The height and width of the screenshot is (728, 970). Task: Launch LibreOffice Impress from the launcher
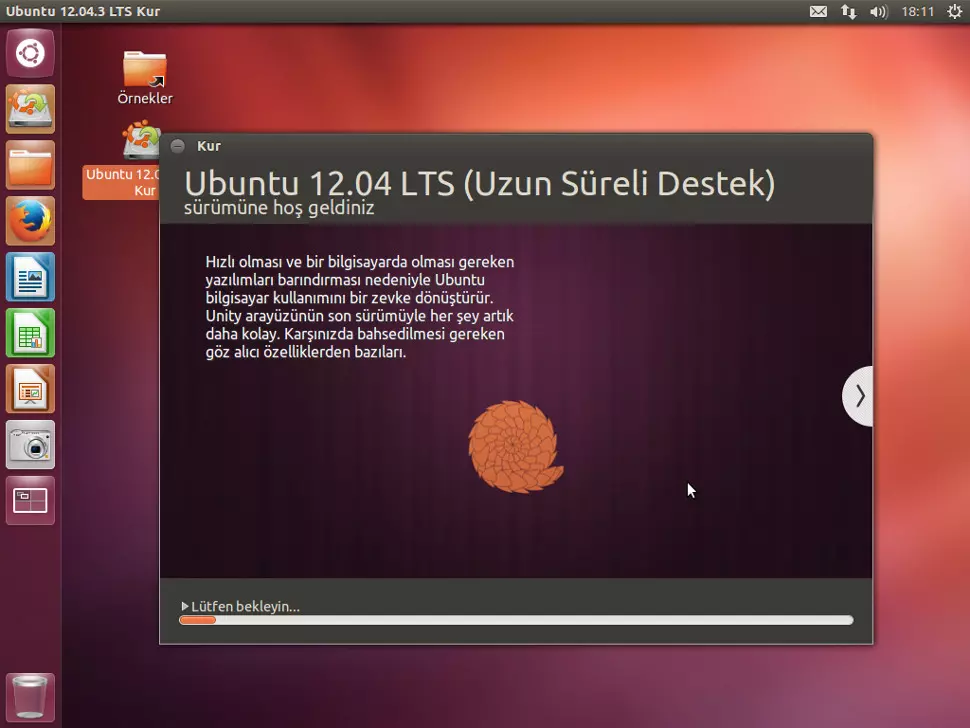tap(30, 389)
